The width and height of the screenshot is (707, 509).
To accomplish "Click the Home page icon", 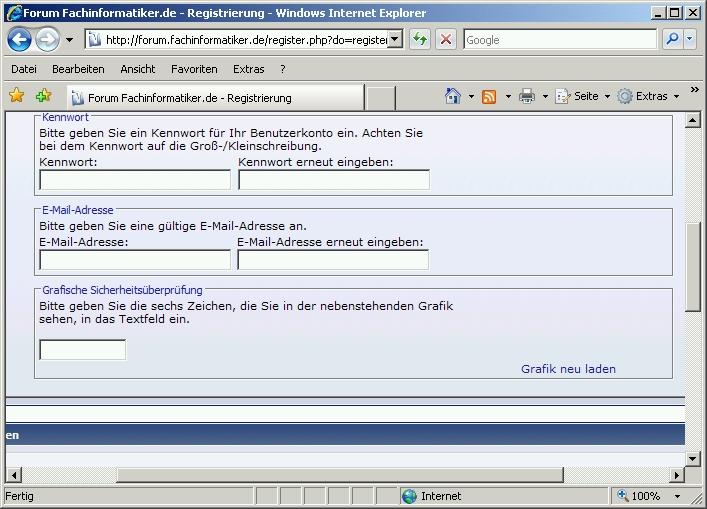I will (x=453, y=96).
